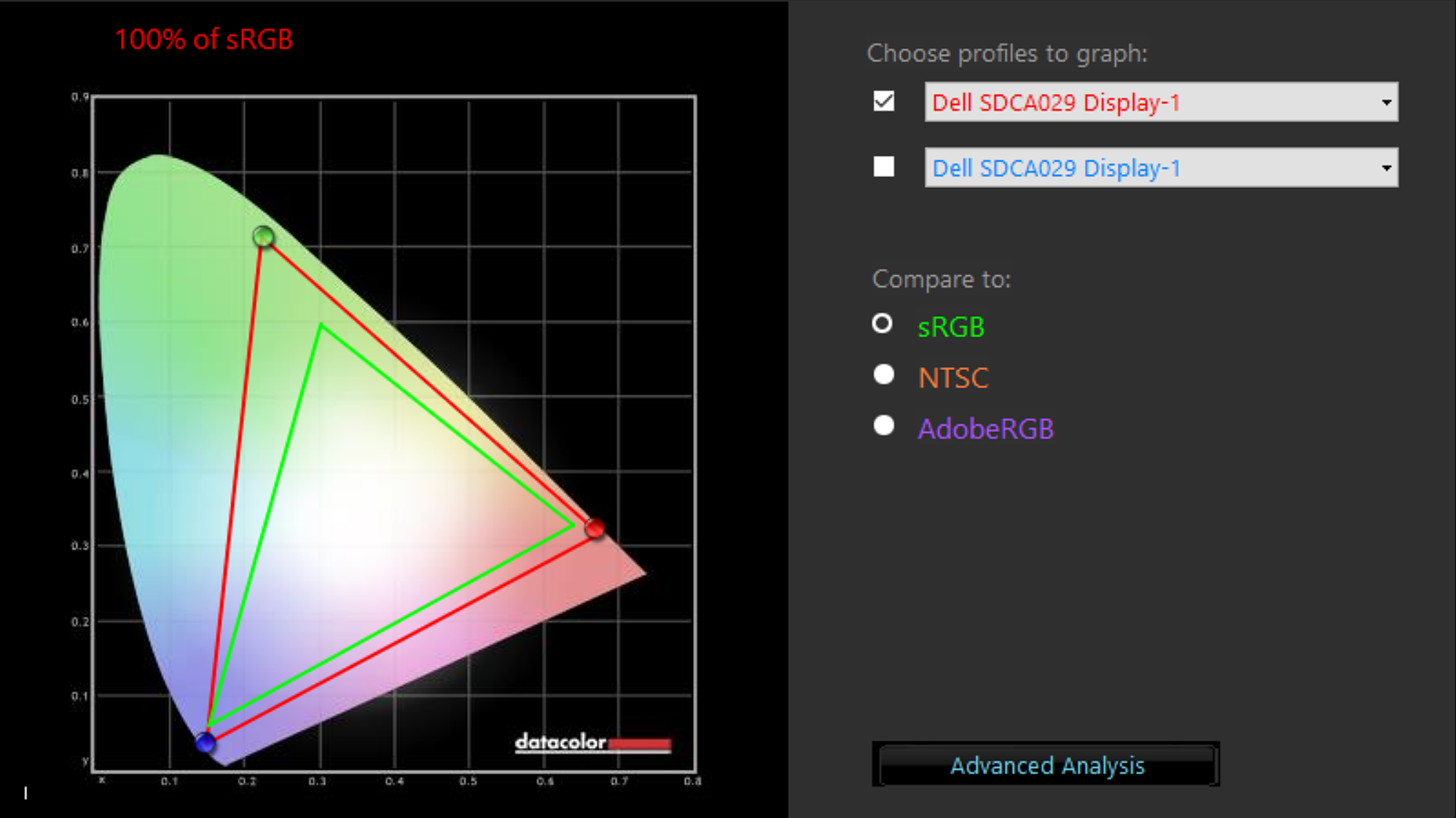Uncheck the red Dell SDCA029 profile checkbox
1456x818 pixels.
point(884,101)
